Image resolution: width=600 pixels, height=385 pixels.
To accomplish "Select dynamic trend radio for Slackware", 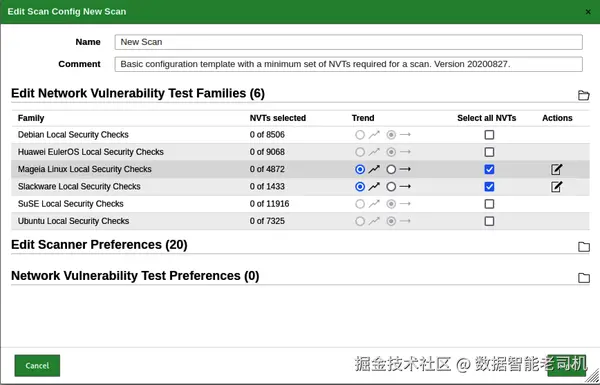I will pos(360,186).
